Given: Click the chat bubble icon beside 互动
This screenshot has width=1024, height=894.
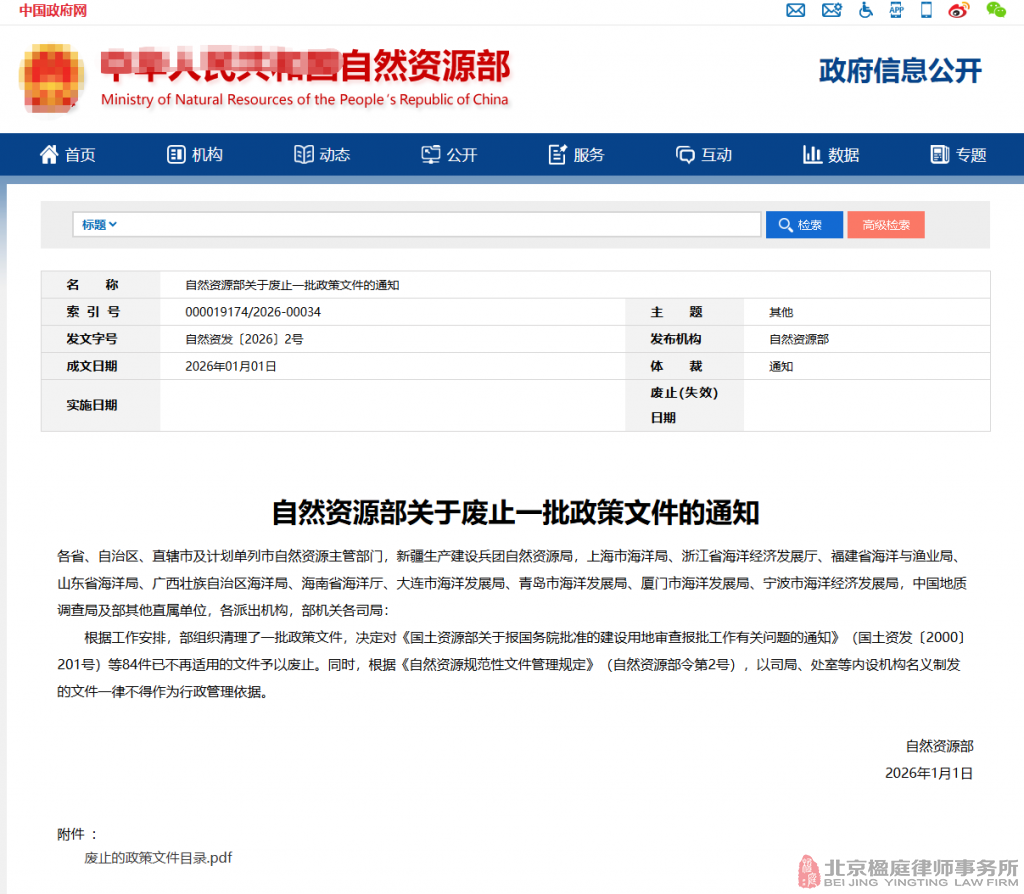Looking at the screenshot, I should [x=685, y=155].
